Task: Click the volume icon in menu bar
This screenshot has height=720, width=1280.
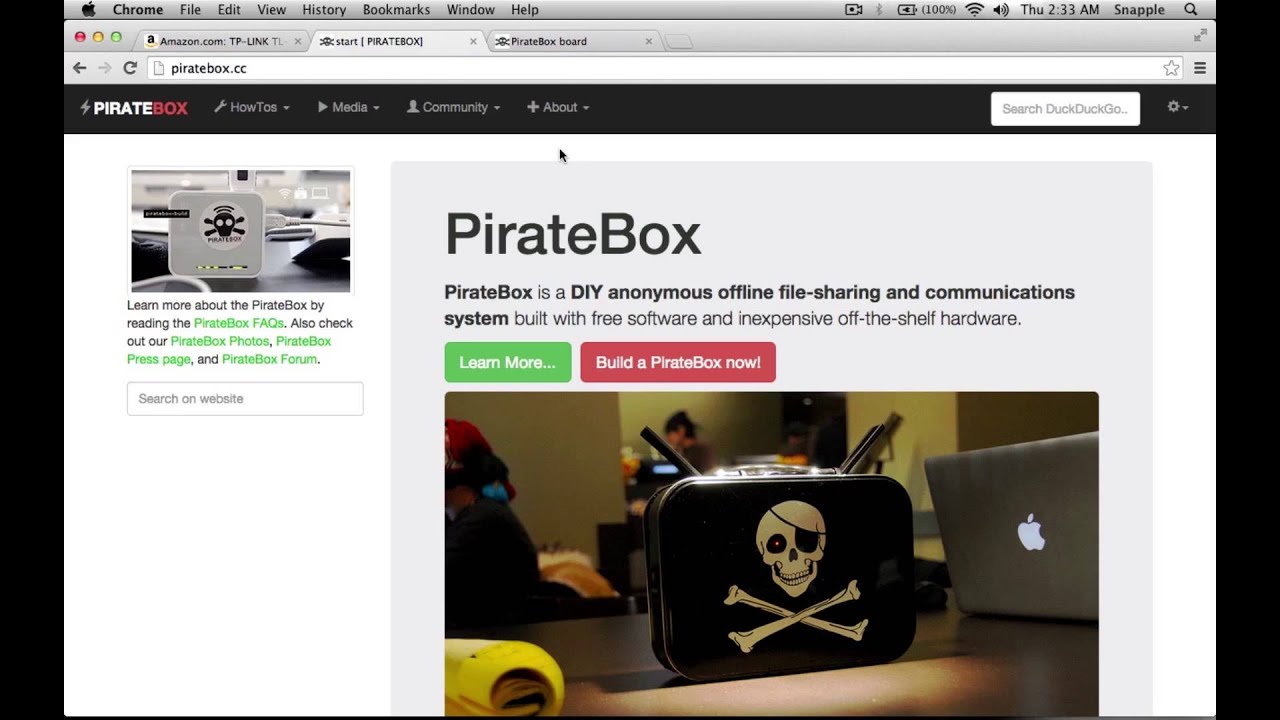Action: 1001,9
